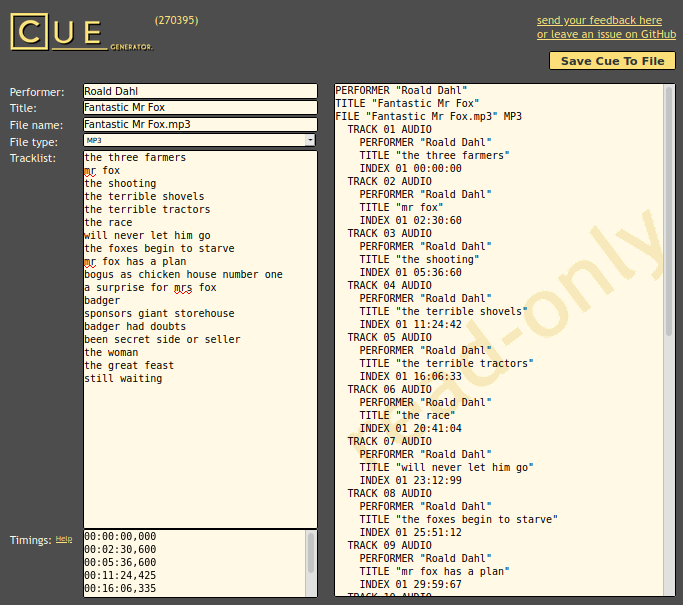Screen dimensions: 683x605
Task: Click cue line 'INDEX 01 02:30:60'
Action: pos(410,220)
